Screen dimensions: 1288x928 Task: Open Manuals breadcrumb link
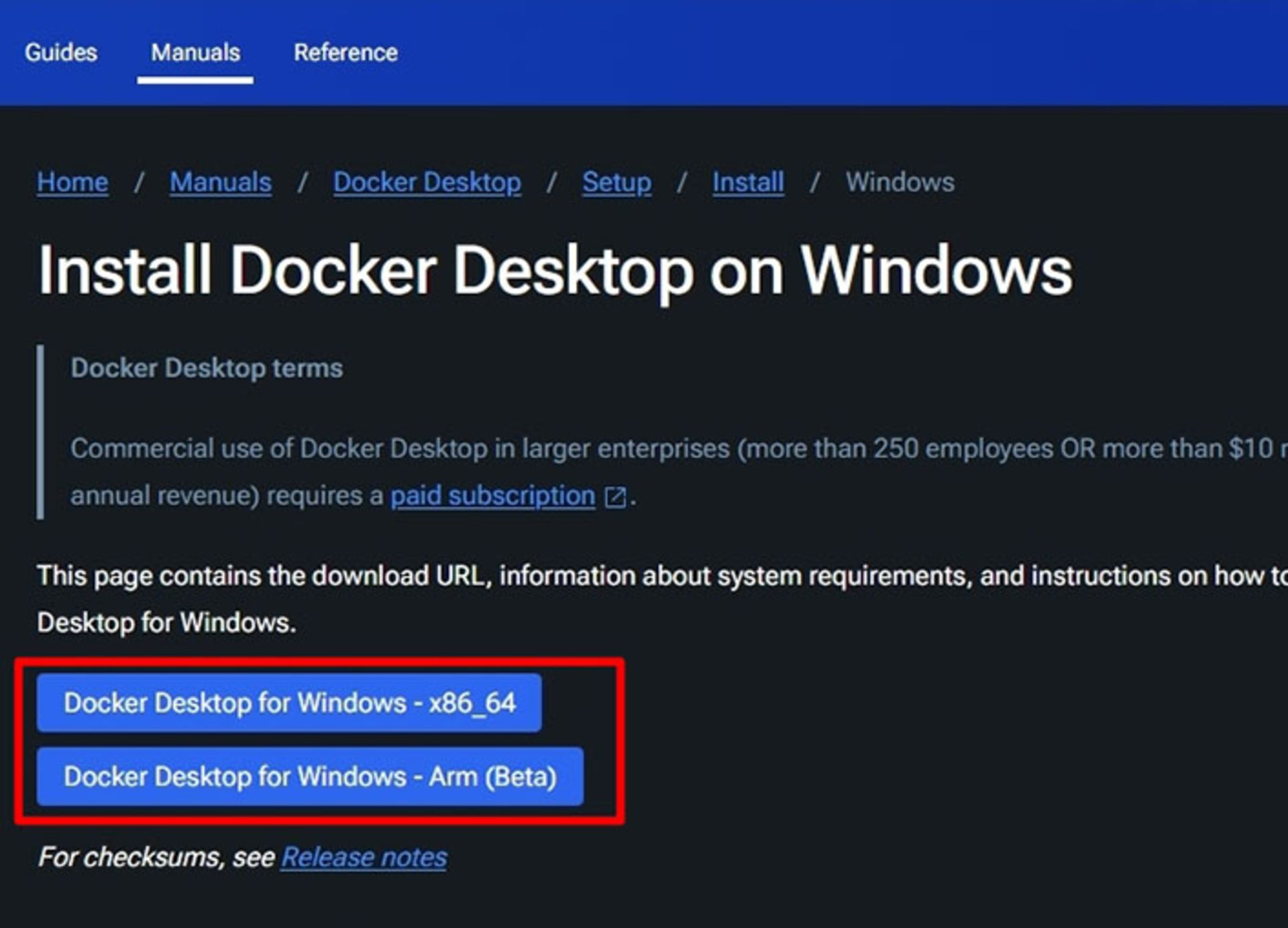coord(221,182)
